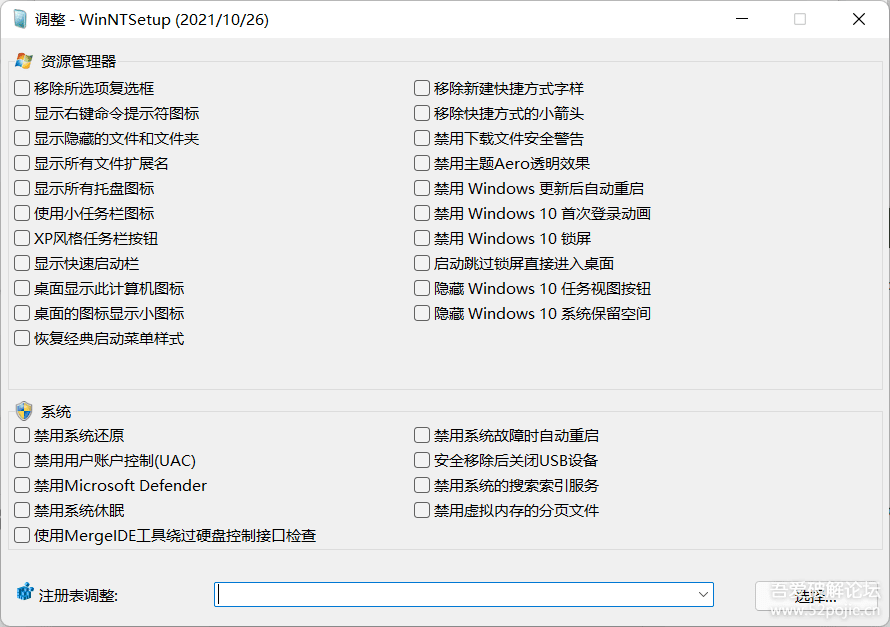Screen dimensions: 890x627
Task: Toggle 桌面的图标显示小图标
Action: (x=22, y=313)
